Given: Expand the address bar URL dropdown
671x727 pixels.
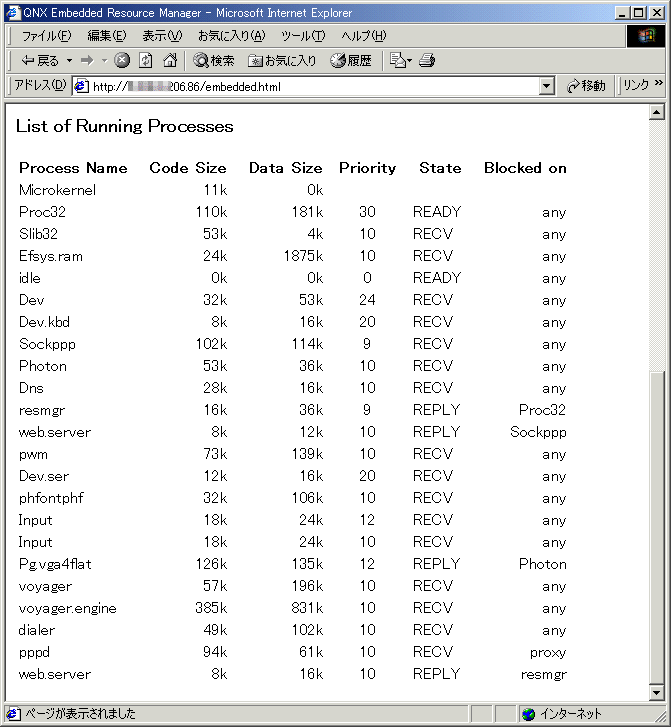Looking at the screenshot, I should pos(547,86).
